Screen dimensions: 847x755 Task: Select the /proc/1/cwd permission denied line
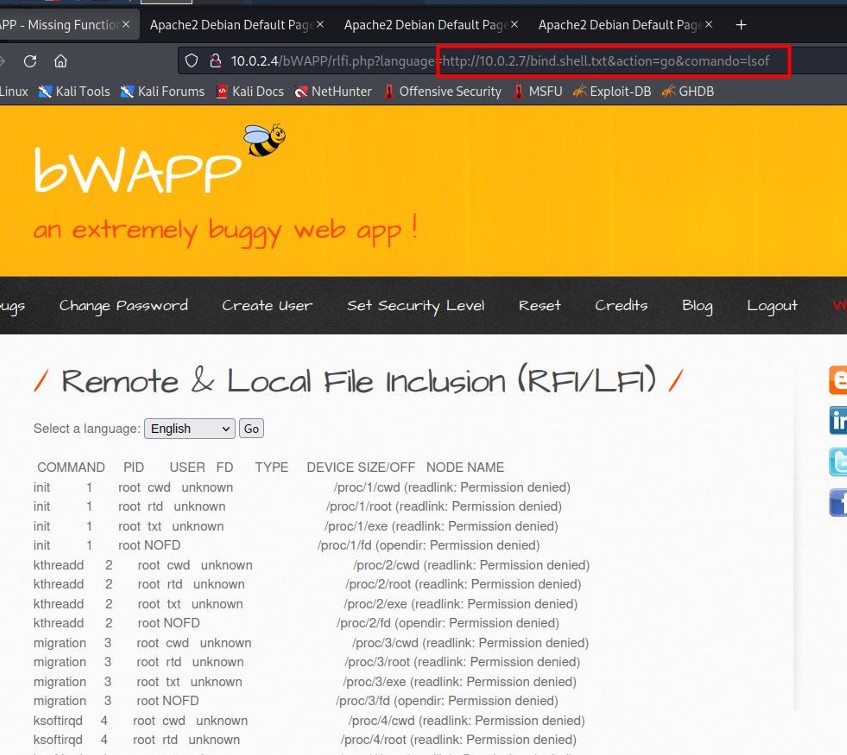point(452,487)
